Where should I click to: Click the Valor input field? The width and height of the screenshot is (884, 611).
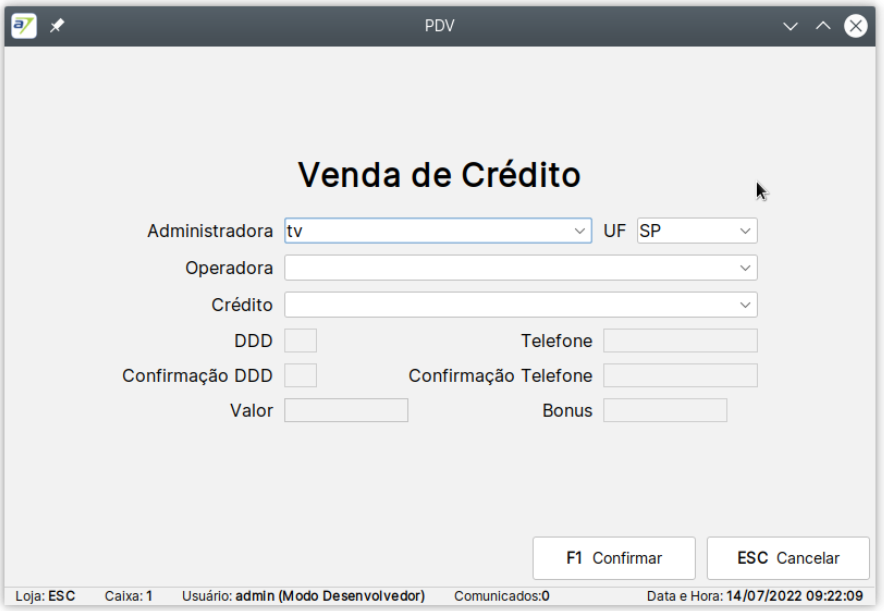point(346,410)
